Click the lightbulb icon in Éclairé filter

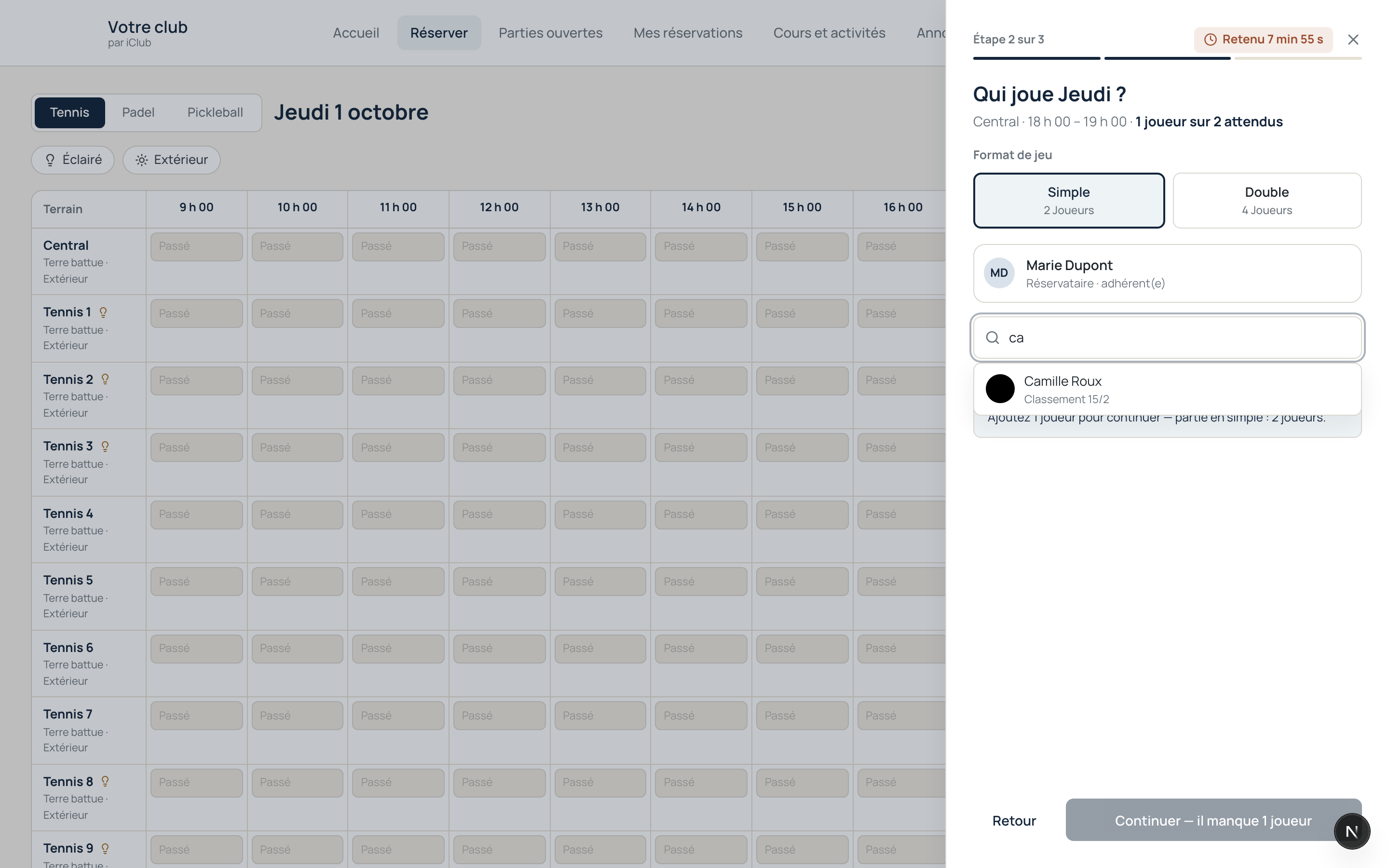(x=50, y=160)
